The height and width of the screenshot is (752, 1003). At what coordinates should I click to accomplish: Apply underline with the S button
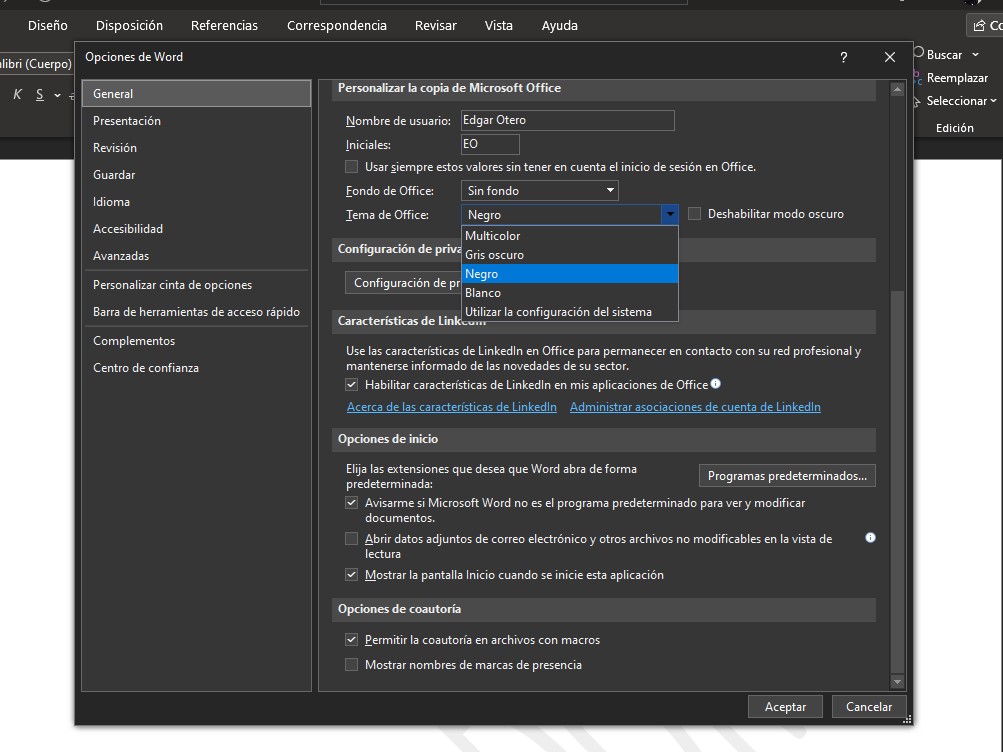[40, 95]
